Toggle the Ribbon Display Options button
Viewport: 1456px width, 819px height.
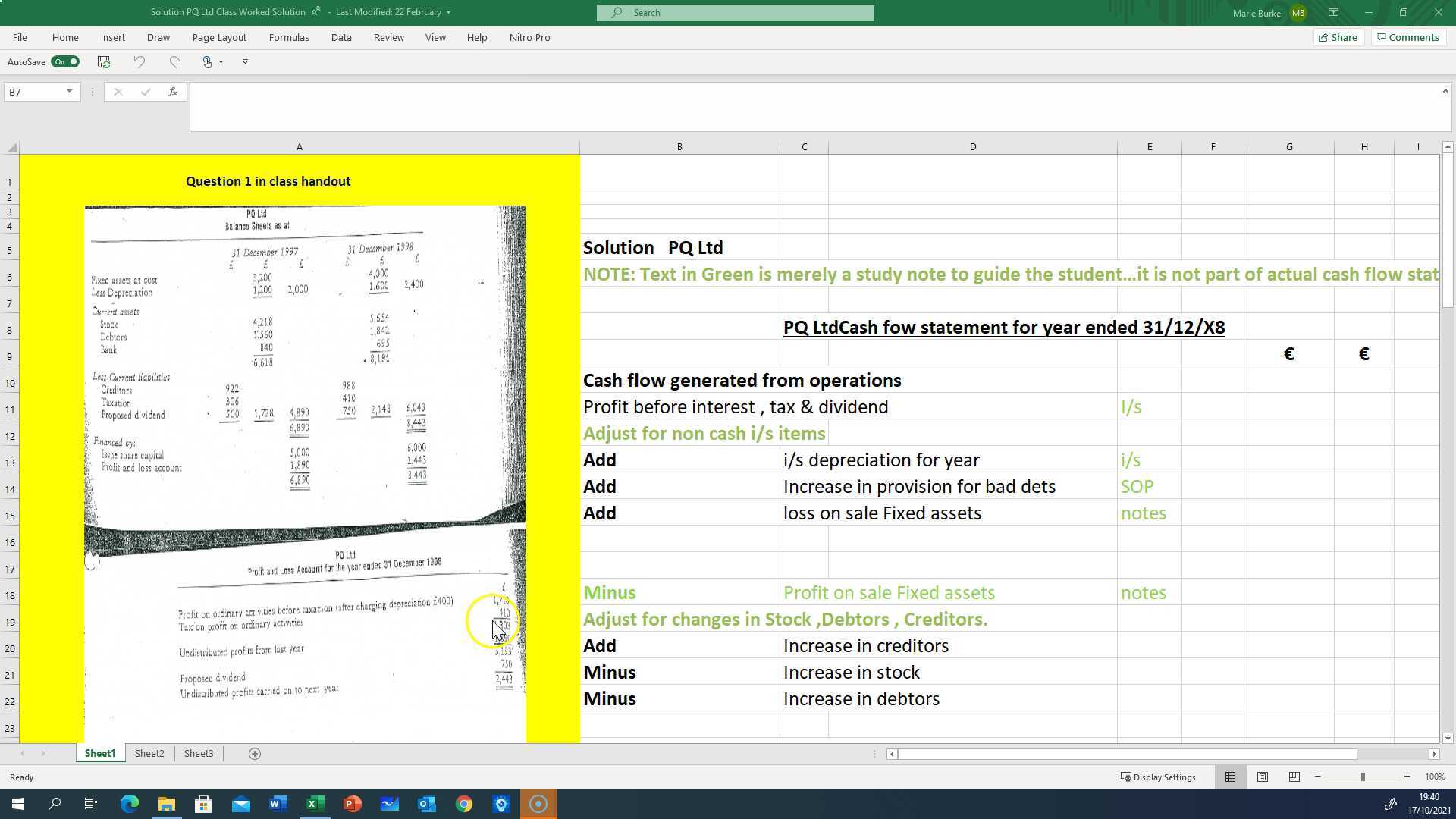tap(1333, 12)
